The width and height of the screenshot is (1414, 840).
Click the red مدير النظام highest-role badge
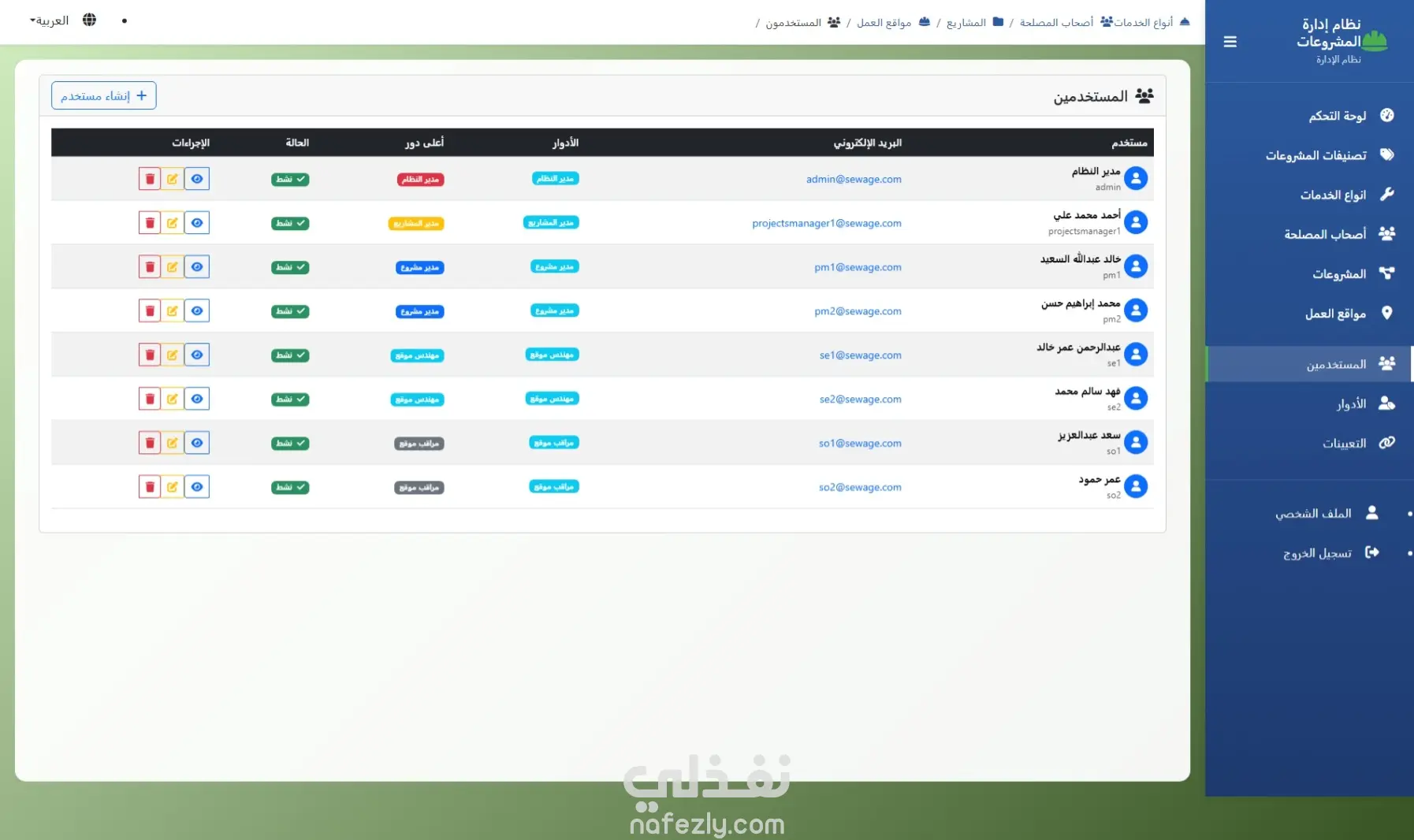pyautogui.click(x=420, y=180)
